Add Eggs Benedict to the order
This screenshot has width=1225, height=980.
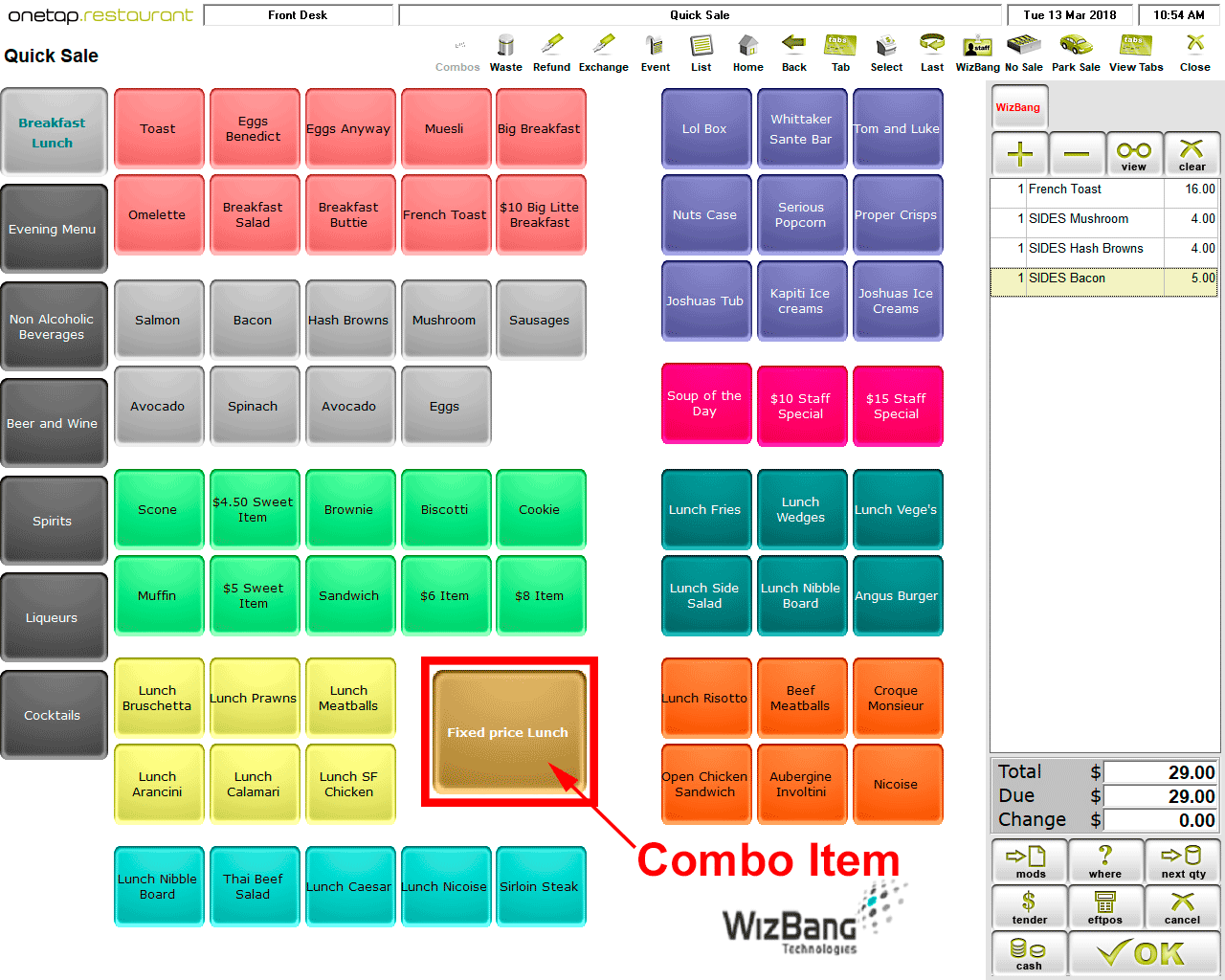coord(254,129)
